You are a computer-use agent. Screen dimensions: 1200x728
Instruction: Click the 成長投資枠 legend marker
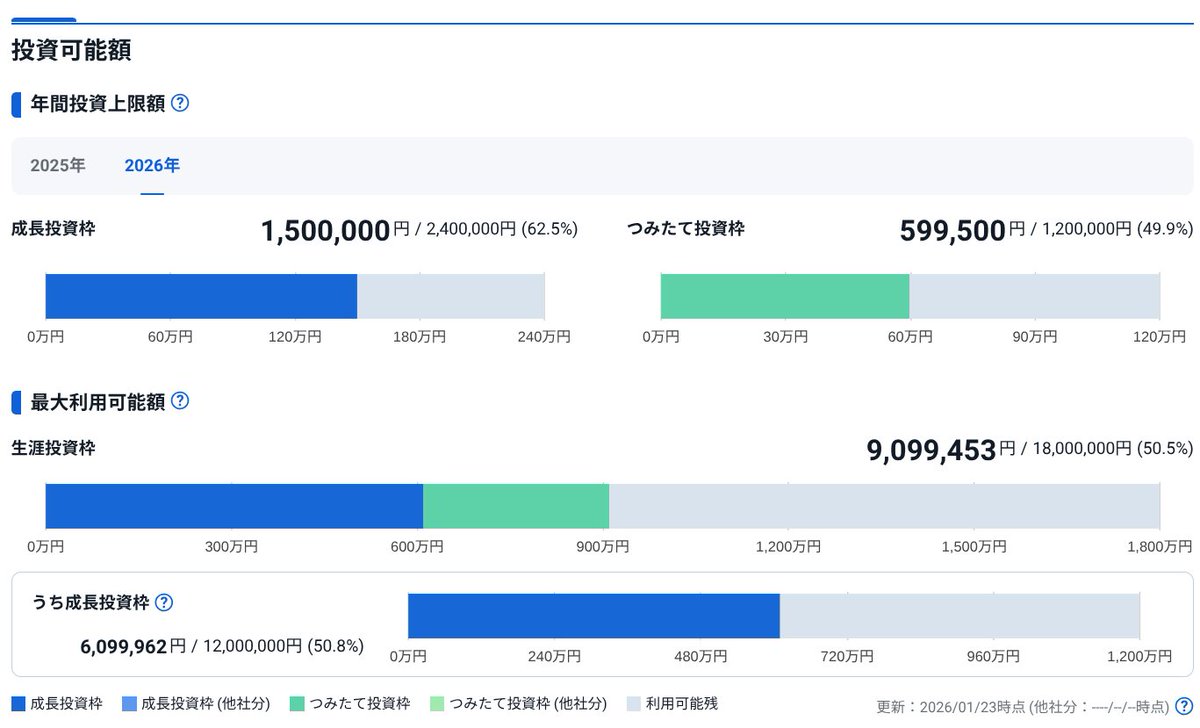pos(16,703)
